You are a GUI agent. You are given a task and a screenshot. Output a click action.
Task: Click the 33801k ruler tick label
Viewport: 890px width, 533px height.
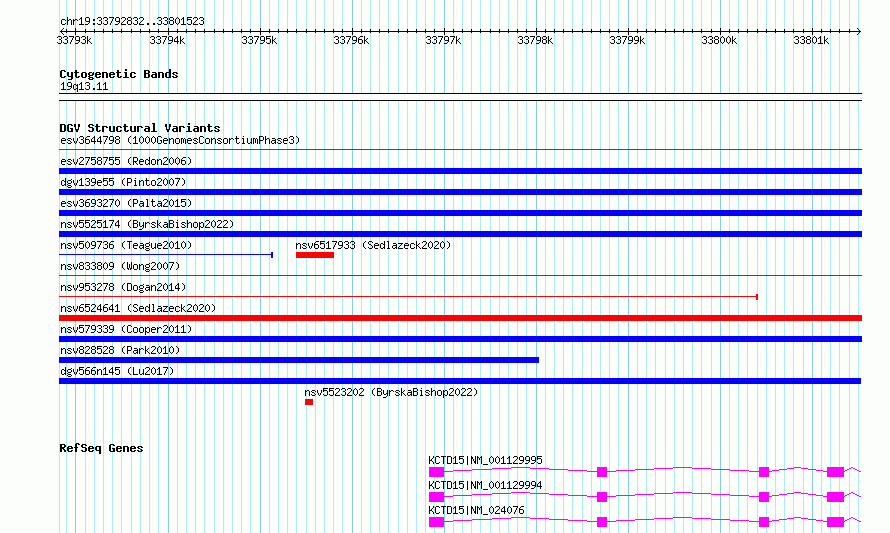tap(811, 40)
